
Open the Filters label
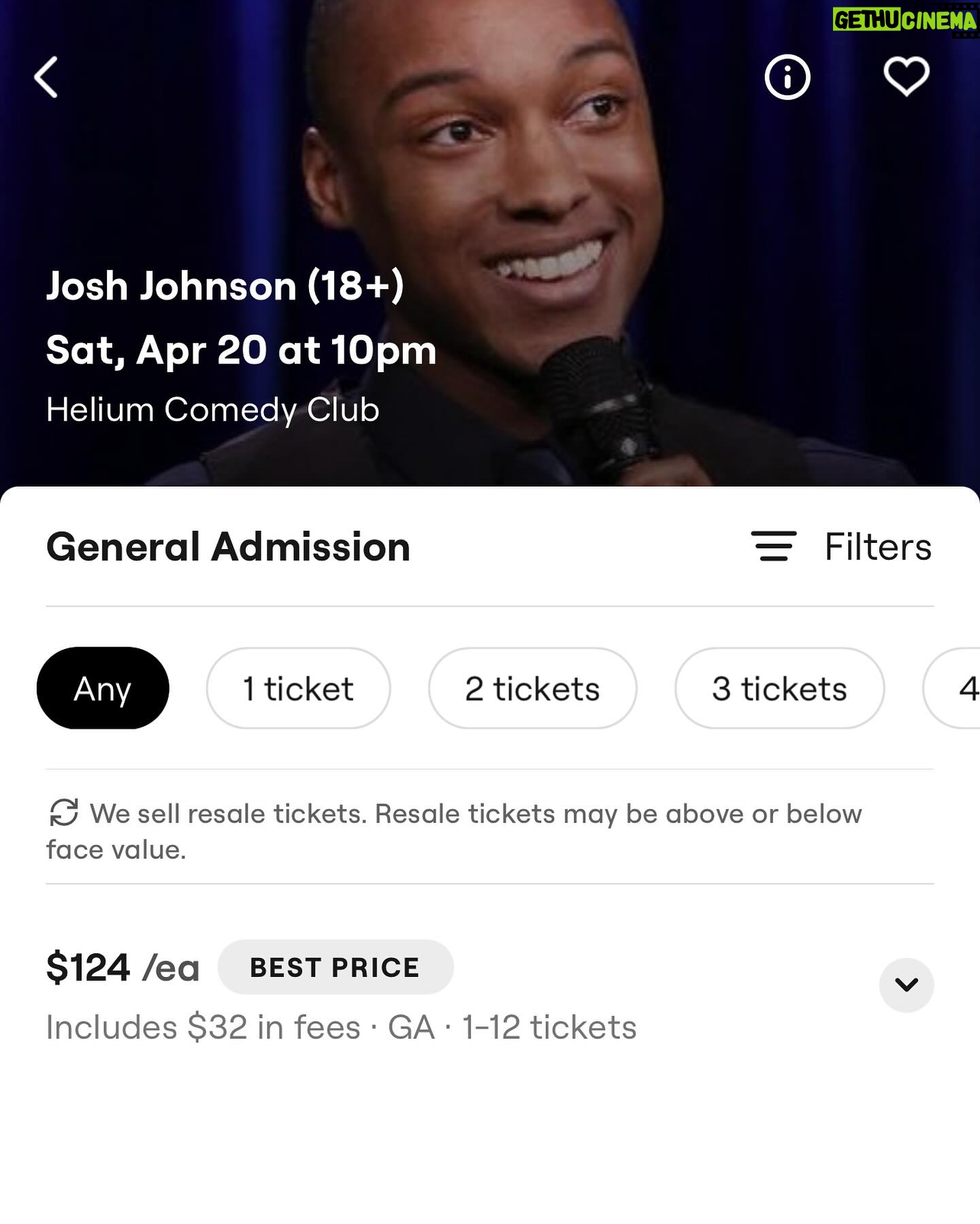[878, 546]
